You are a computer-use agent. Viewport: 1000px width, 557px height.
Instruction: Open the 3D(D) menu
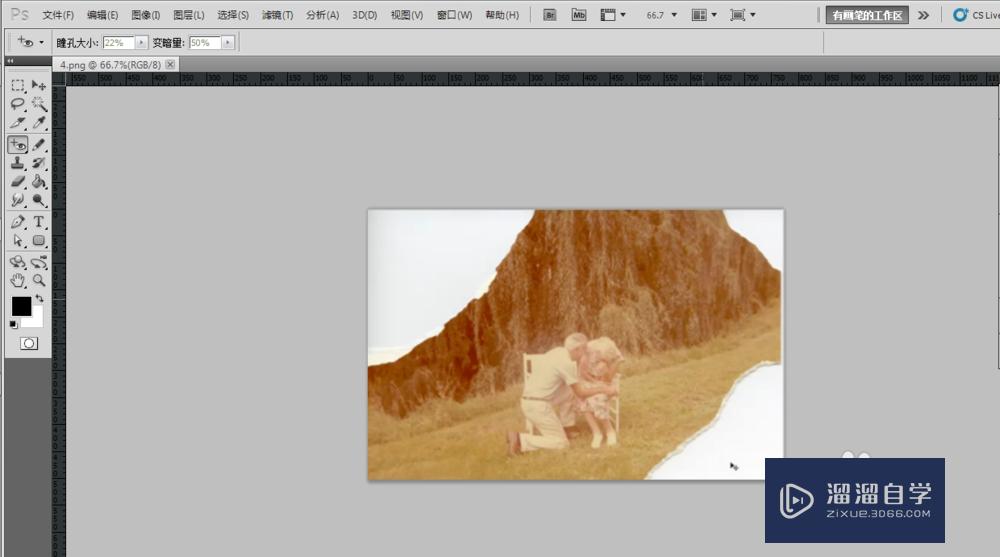pyautogui.click(x=364, y=15)
